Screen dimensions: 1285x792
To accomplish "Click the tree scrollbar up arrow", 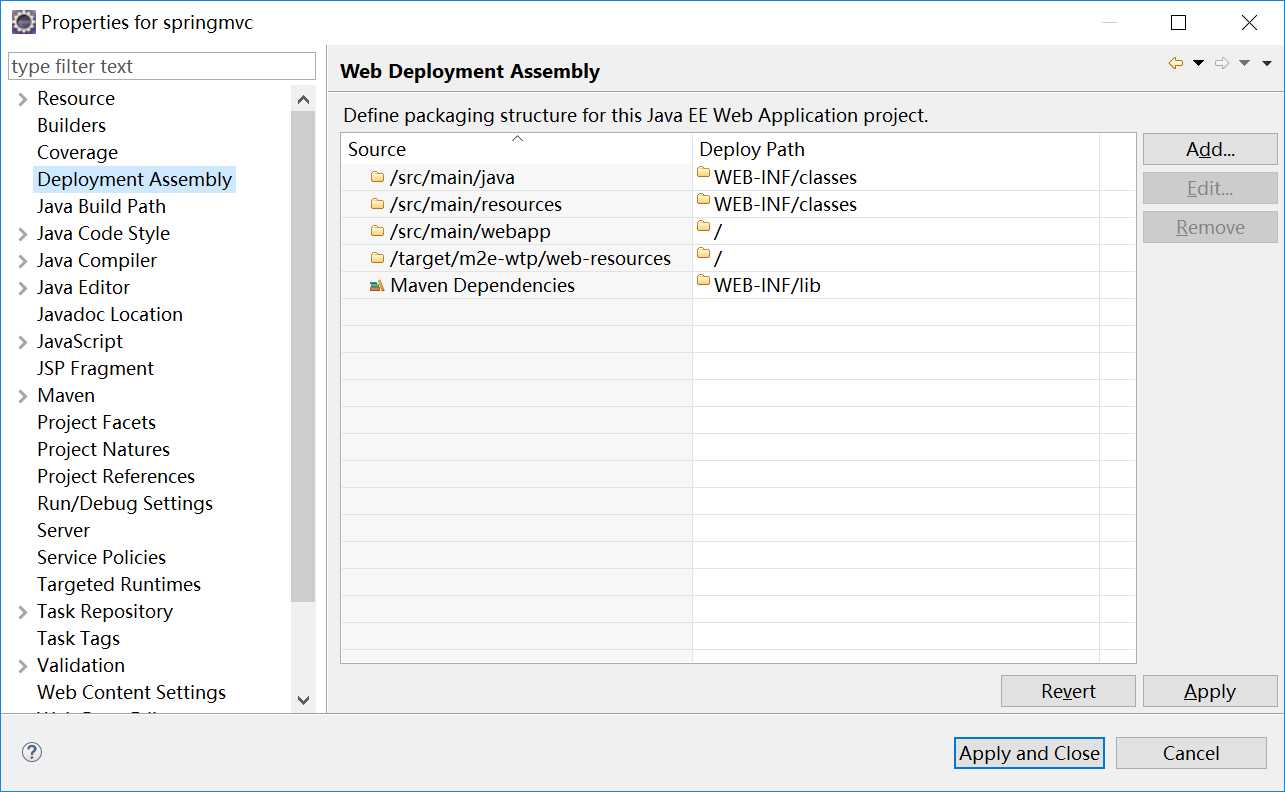I will 303,98.
